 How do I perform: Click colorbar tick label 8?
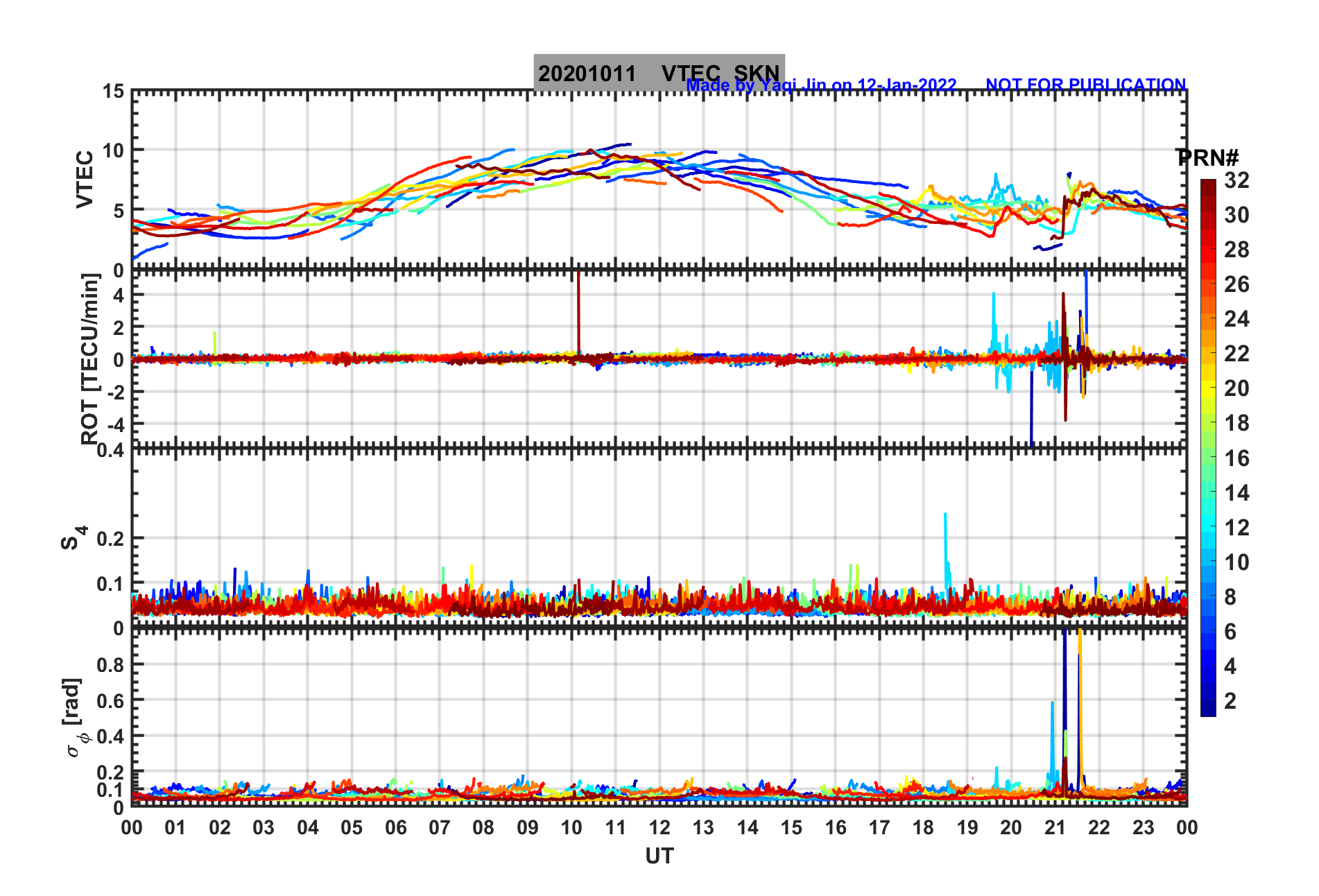tap(1230, 597)
